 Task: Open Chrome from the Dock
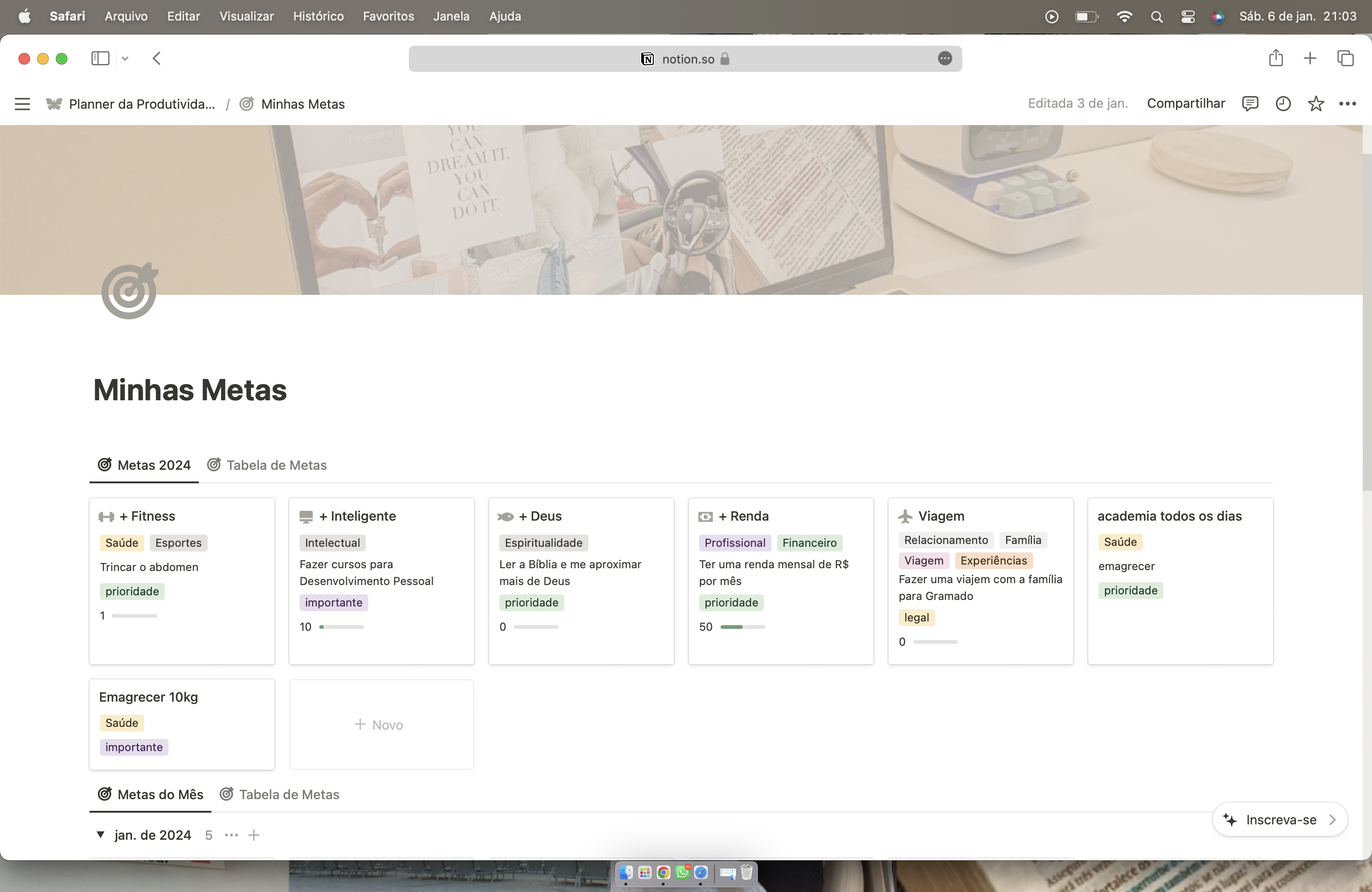[663, 872]
